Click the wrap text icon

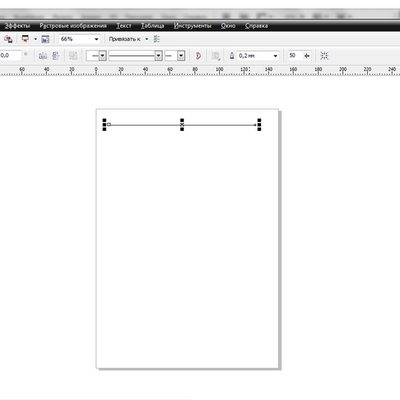click(x=216, y=56)
